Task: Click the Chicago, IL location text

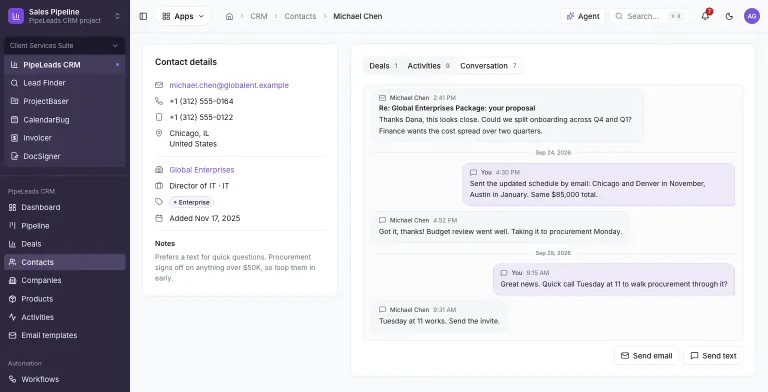Action: pyautogui.click(x=189, y=133)
